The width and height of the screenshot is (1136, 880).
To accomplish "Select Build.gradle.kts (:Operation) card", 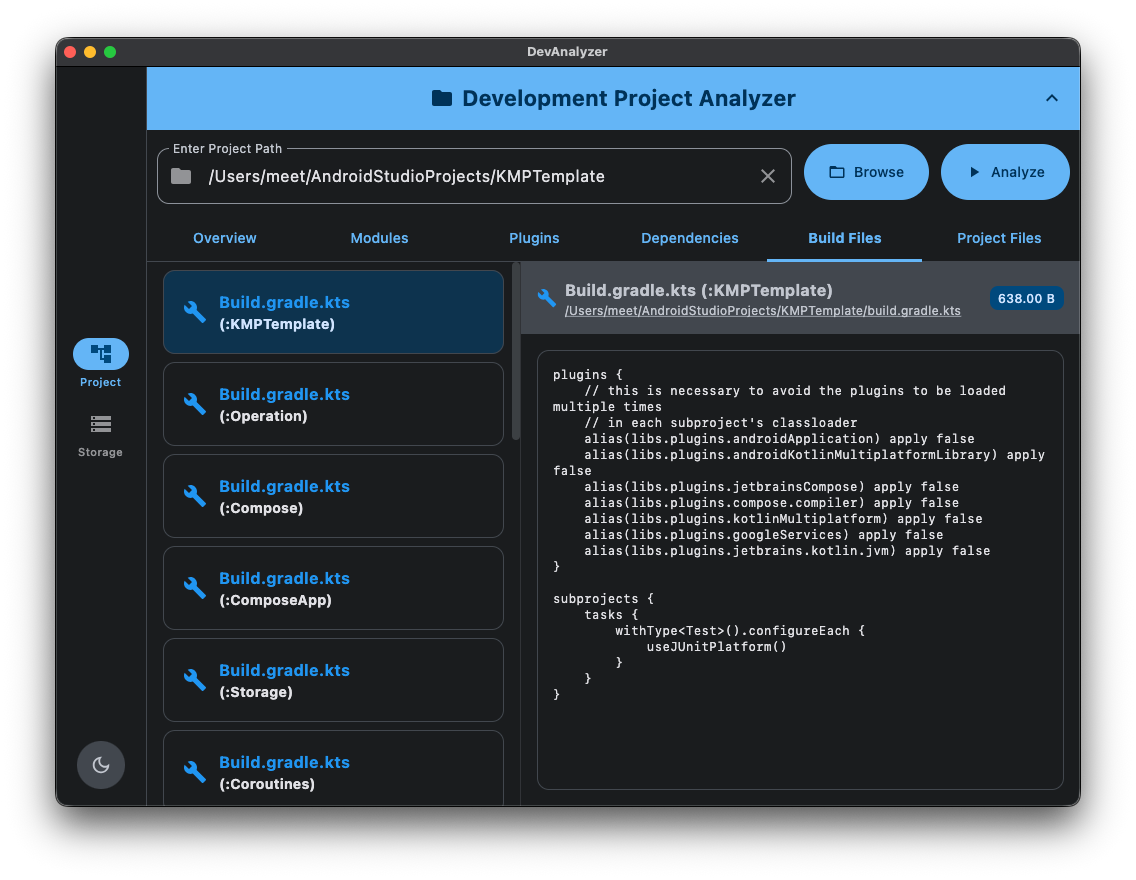I will coord(333,404).
